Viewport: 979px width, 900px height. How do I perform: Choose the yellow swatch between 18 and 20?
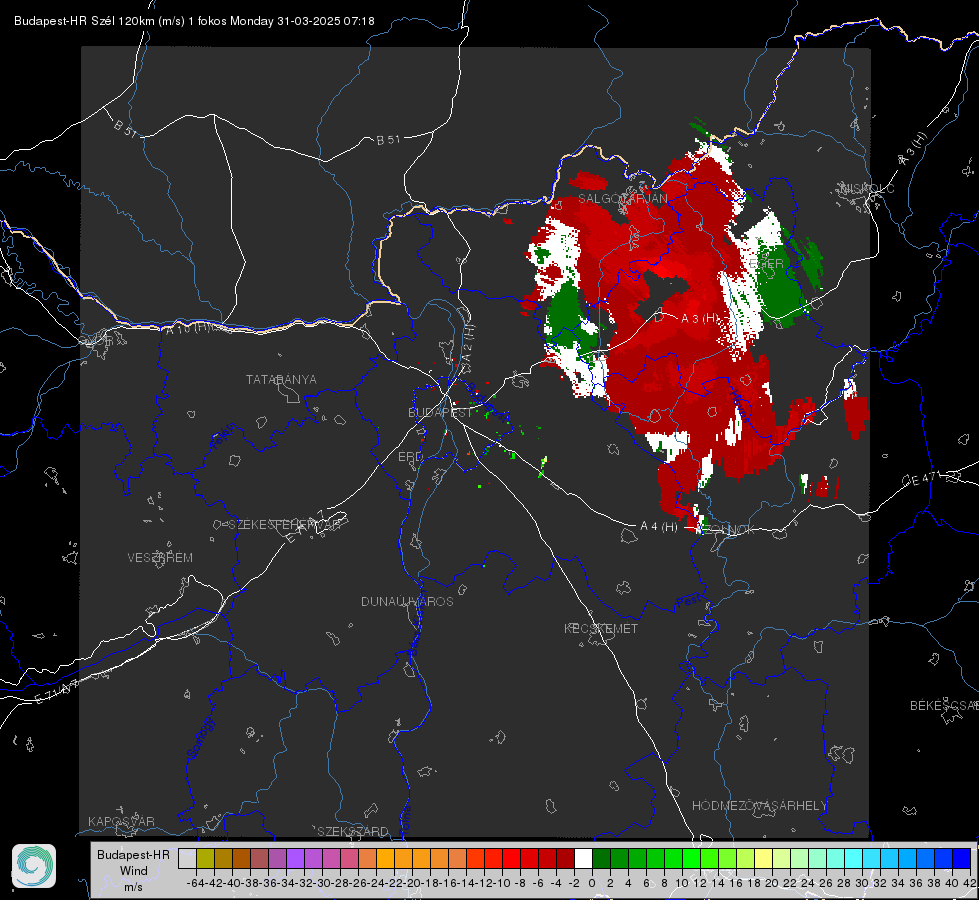point(763,858)
